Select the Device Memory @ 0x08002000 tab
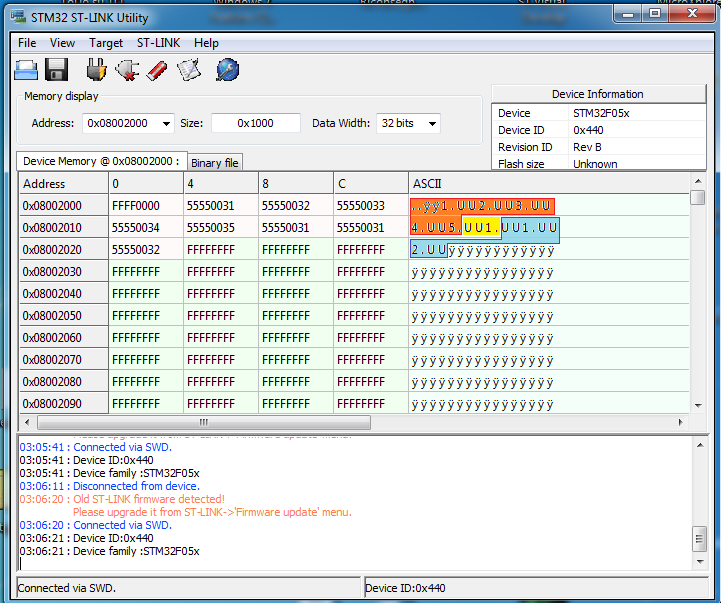The width and height of the screenshot is (721, 603). click(x=101, y=161)
